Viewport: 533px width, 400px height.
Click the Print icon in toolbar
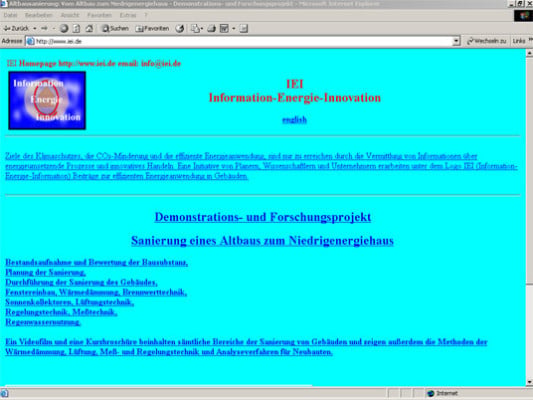[211, 29]
